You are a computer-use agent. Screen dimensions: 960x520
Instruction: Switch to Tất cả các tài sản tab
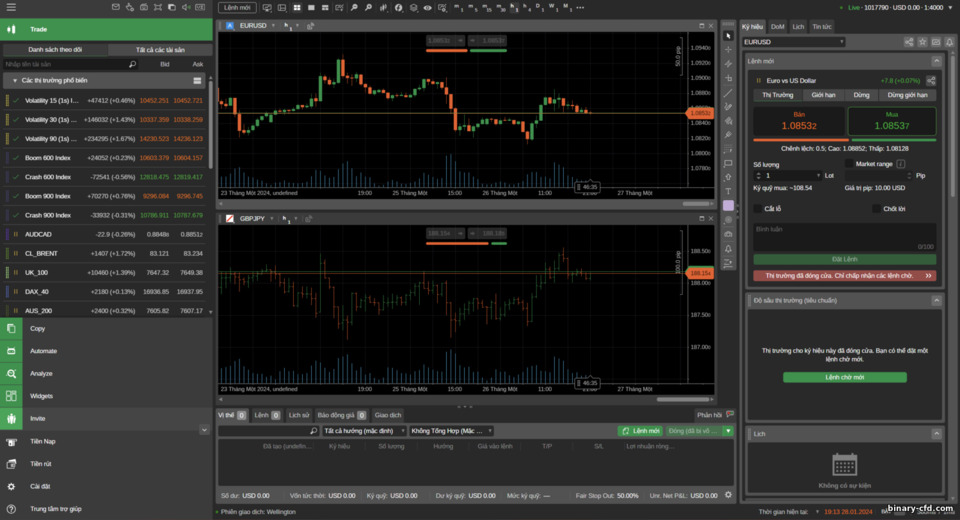tap(160, 50)
